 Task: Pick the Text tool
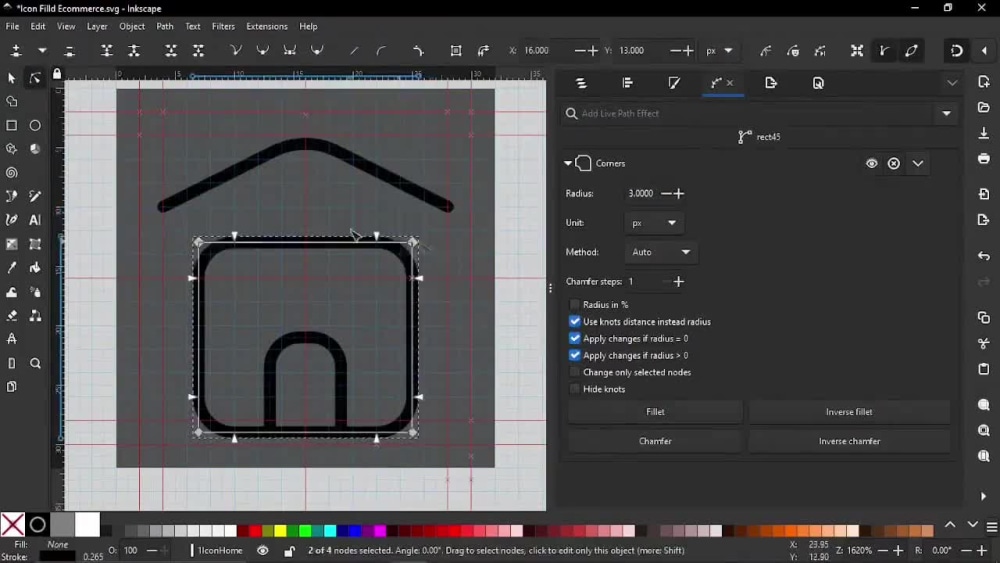35,220
